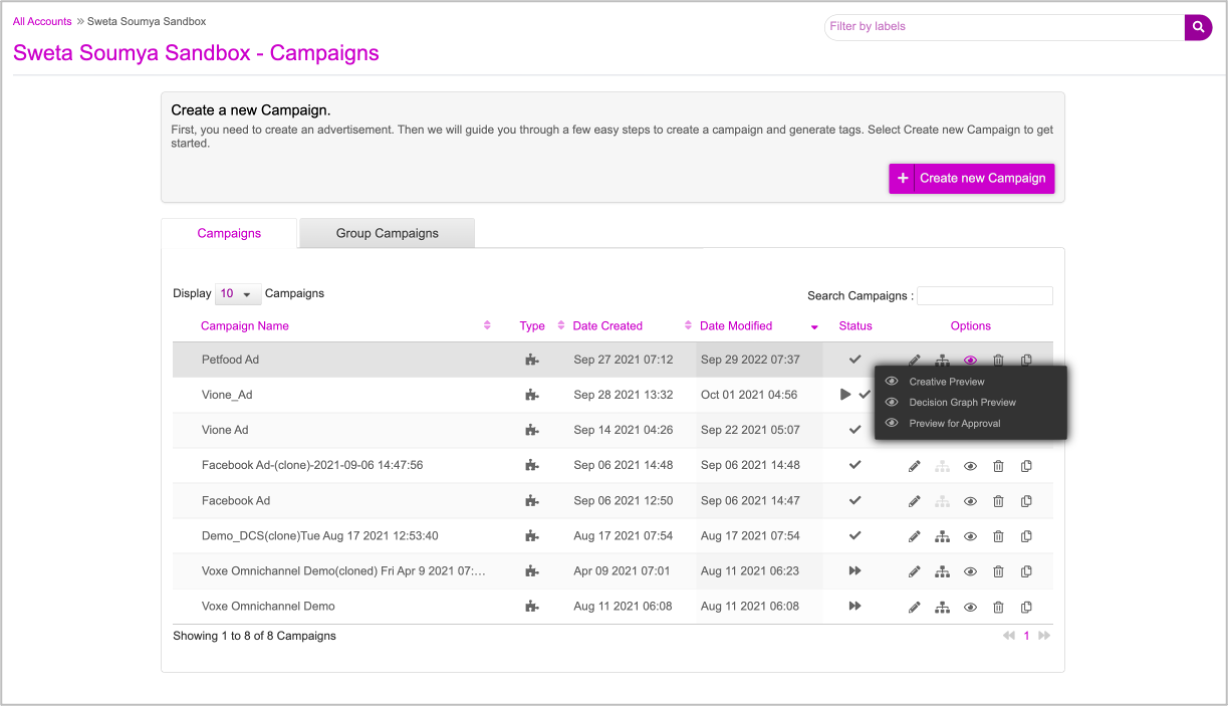Follow the All Accounts breadcrumb link
The image size is (1228, 706).
click(42, 21)
